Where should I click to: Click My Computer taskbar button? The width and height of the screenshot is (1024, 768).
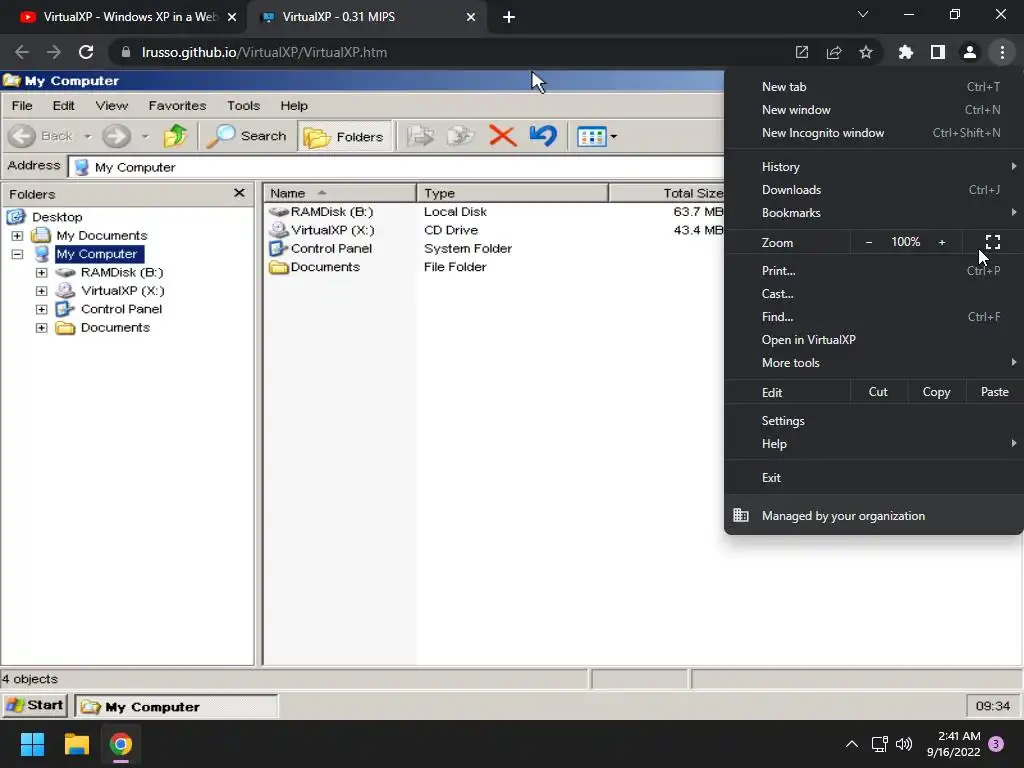176,707
